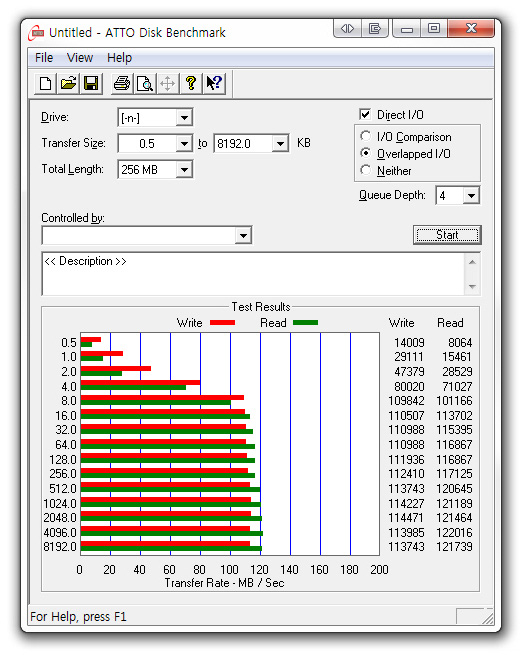
Task: Save benchmark results with floppy icon
Action: (x=91, y=83)
